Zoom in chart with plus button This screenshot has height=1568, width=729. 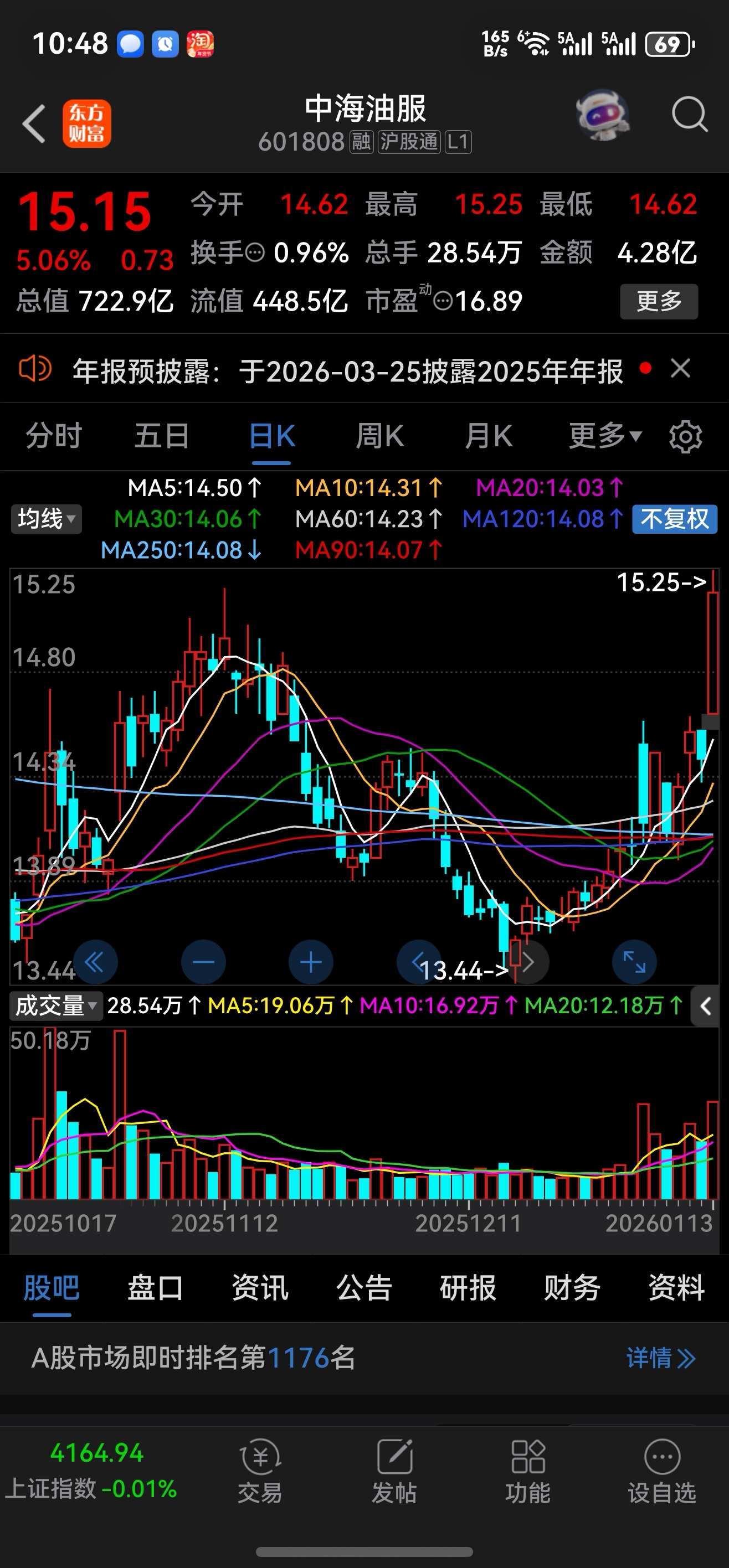pos(311,962)
